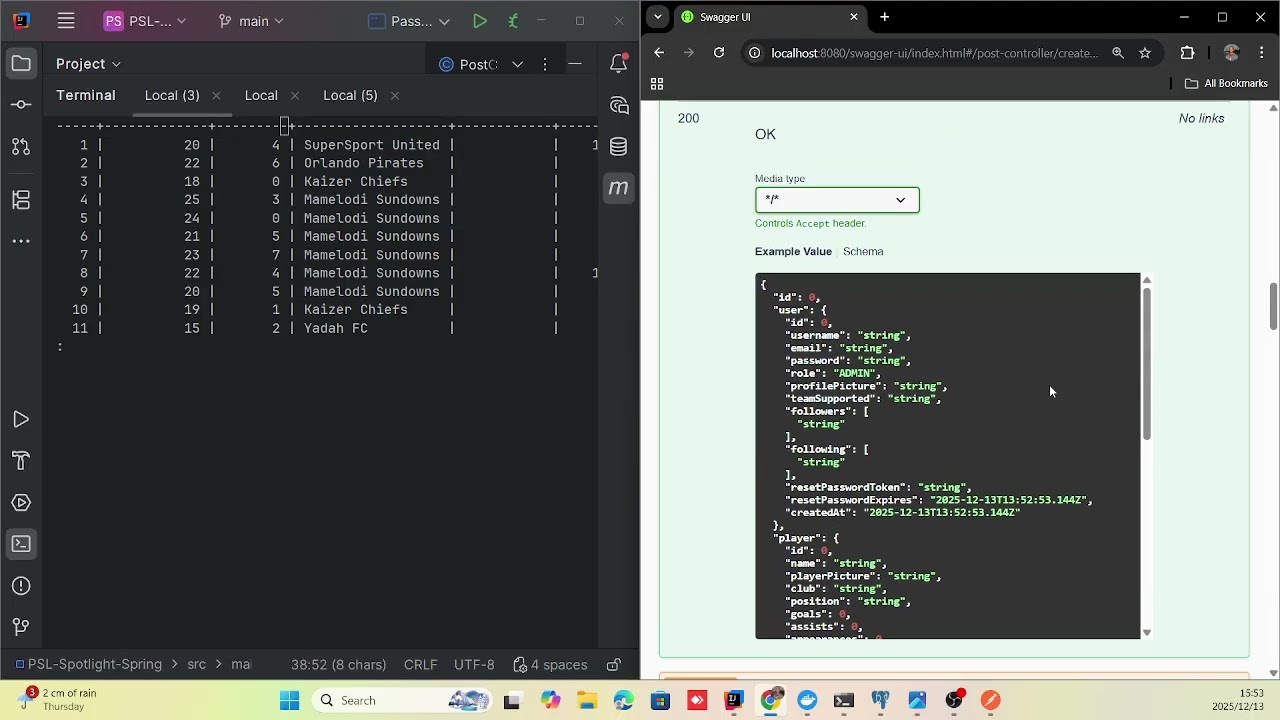Open the AI Assistant tool window icon
The height and width of the screenshot is (720, 1280).
click(x=619, y=106)
